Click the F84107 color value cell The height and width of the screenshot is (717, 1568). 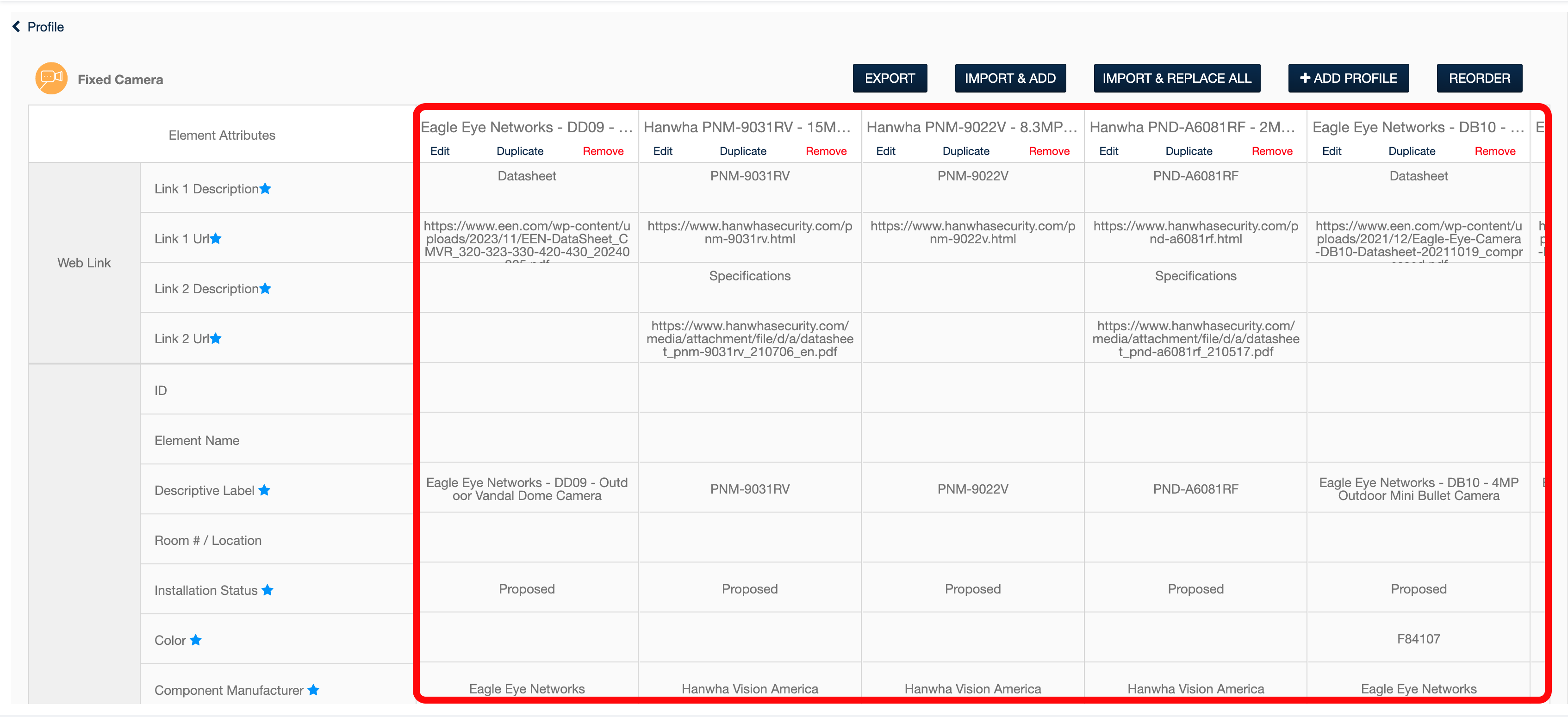[x=1418, y=638]
